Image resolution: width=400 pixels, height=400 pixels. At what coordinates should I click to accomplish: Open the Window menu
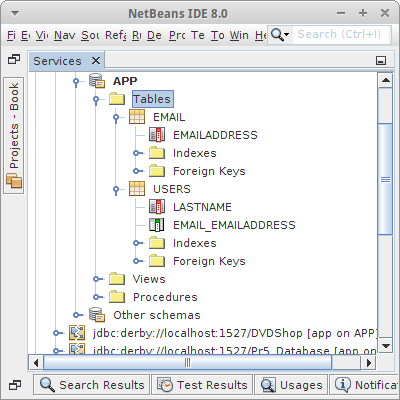pyautogui.click(x=239, y=35)
